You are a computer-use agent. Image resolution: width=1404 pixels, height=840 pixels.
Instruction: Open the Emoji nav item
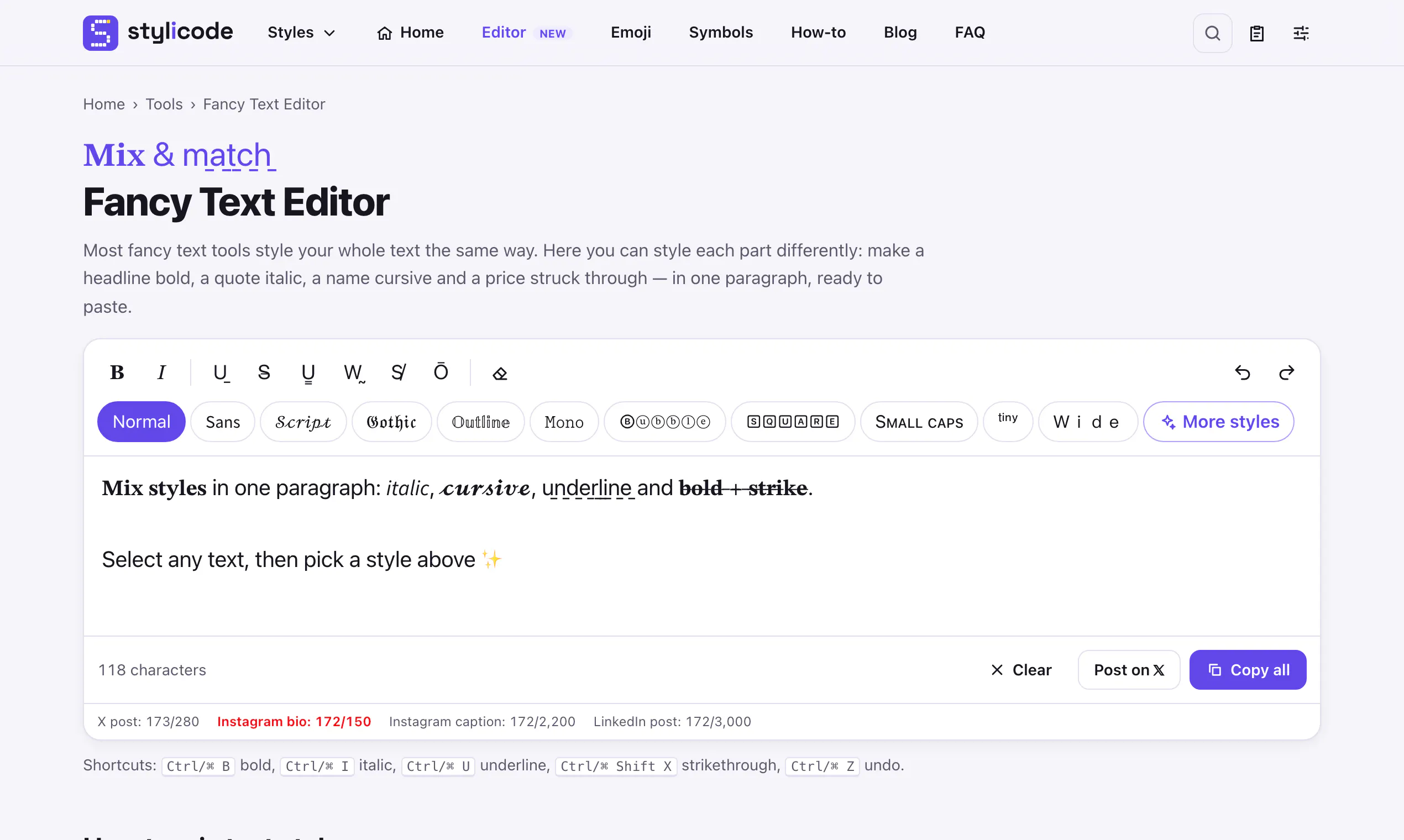[631, 33]
